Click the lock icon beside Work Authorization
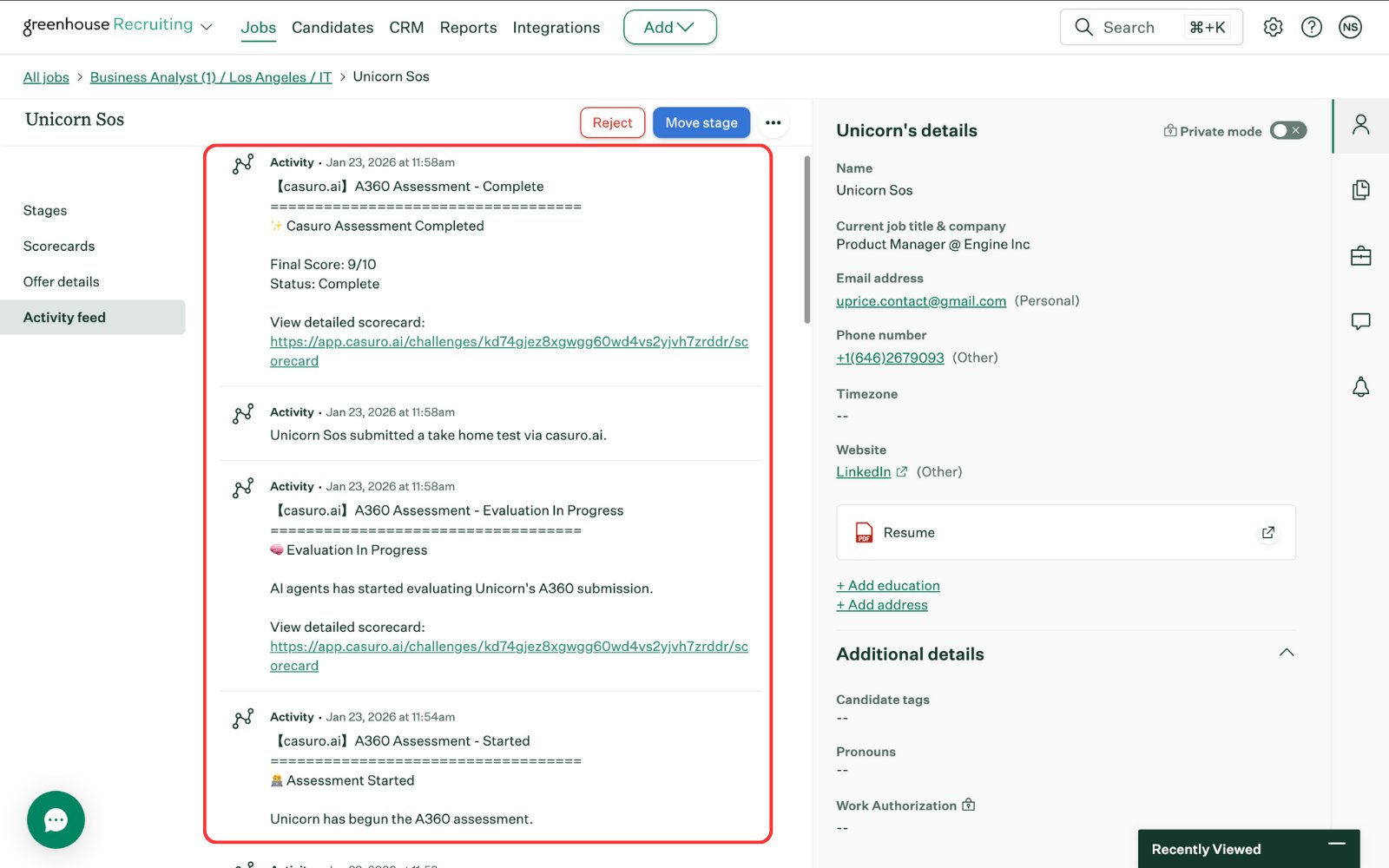The image size is (1389, 868). tap(969, 806)
